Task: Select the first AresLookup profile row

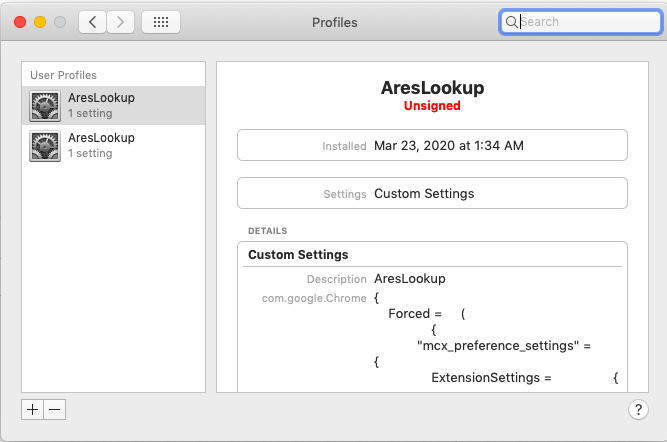Action: (x=113, y=106)
